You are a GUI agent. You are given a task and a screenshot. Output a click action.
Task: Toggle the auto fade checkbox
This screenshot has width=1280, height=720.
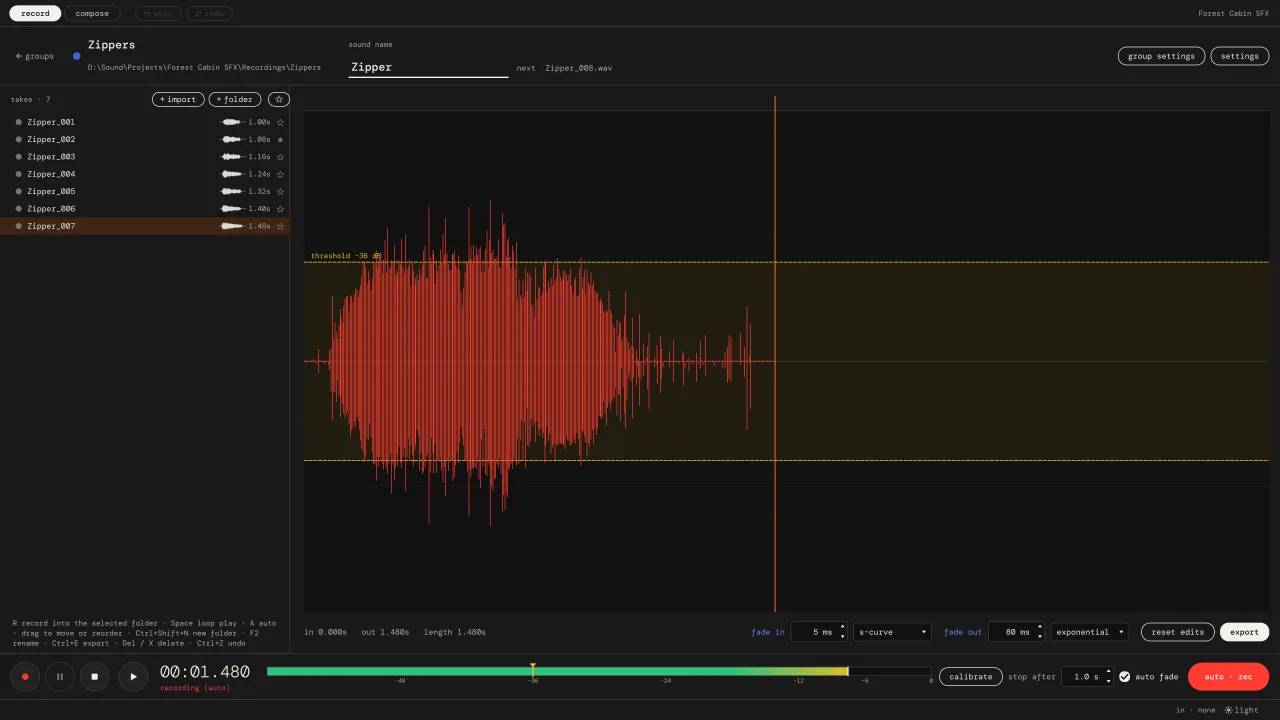pyautogui.click(x=1124, y=677)
